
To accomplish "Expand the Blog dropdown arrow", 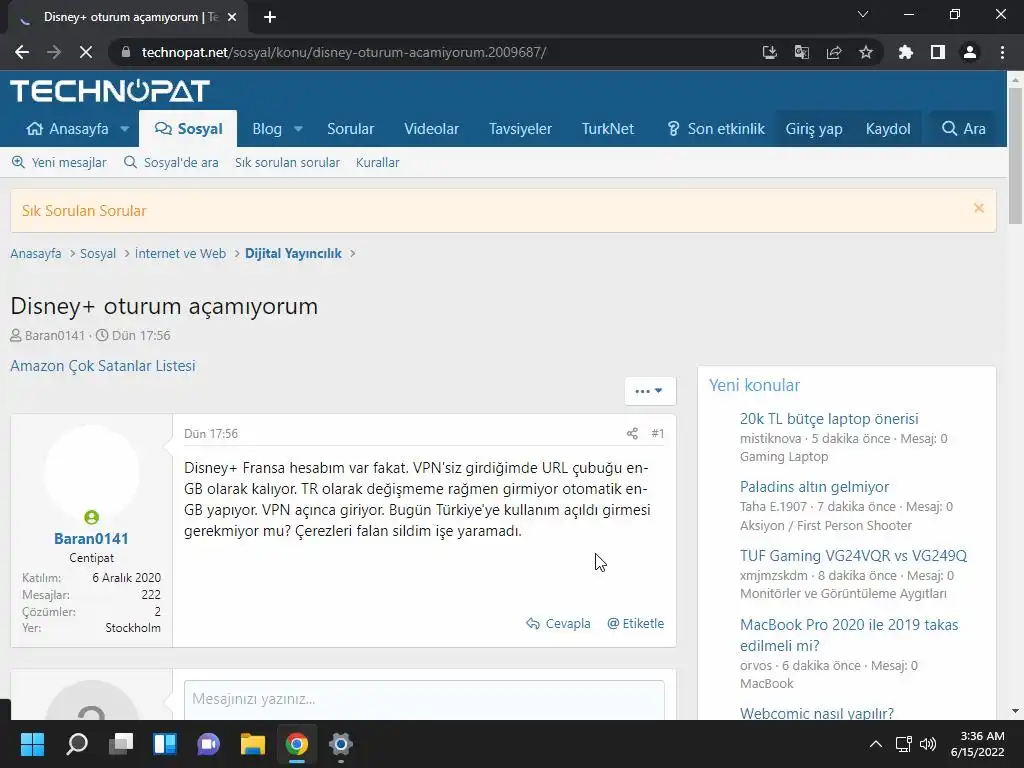I will [298, 129].
